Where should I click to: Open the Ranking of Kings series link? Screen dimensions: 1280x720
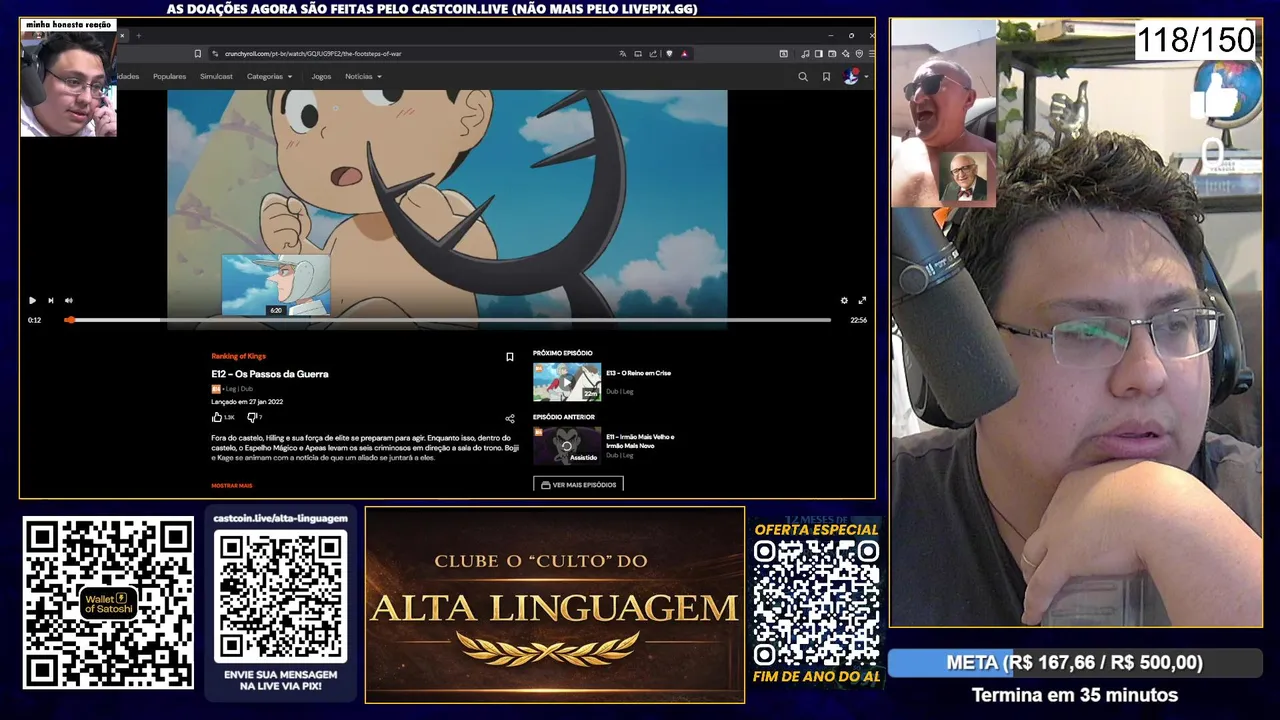pyautogui.click(x=238, y=356)
